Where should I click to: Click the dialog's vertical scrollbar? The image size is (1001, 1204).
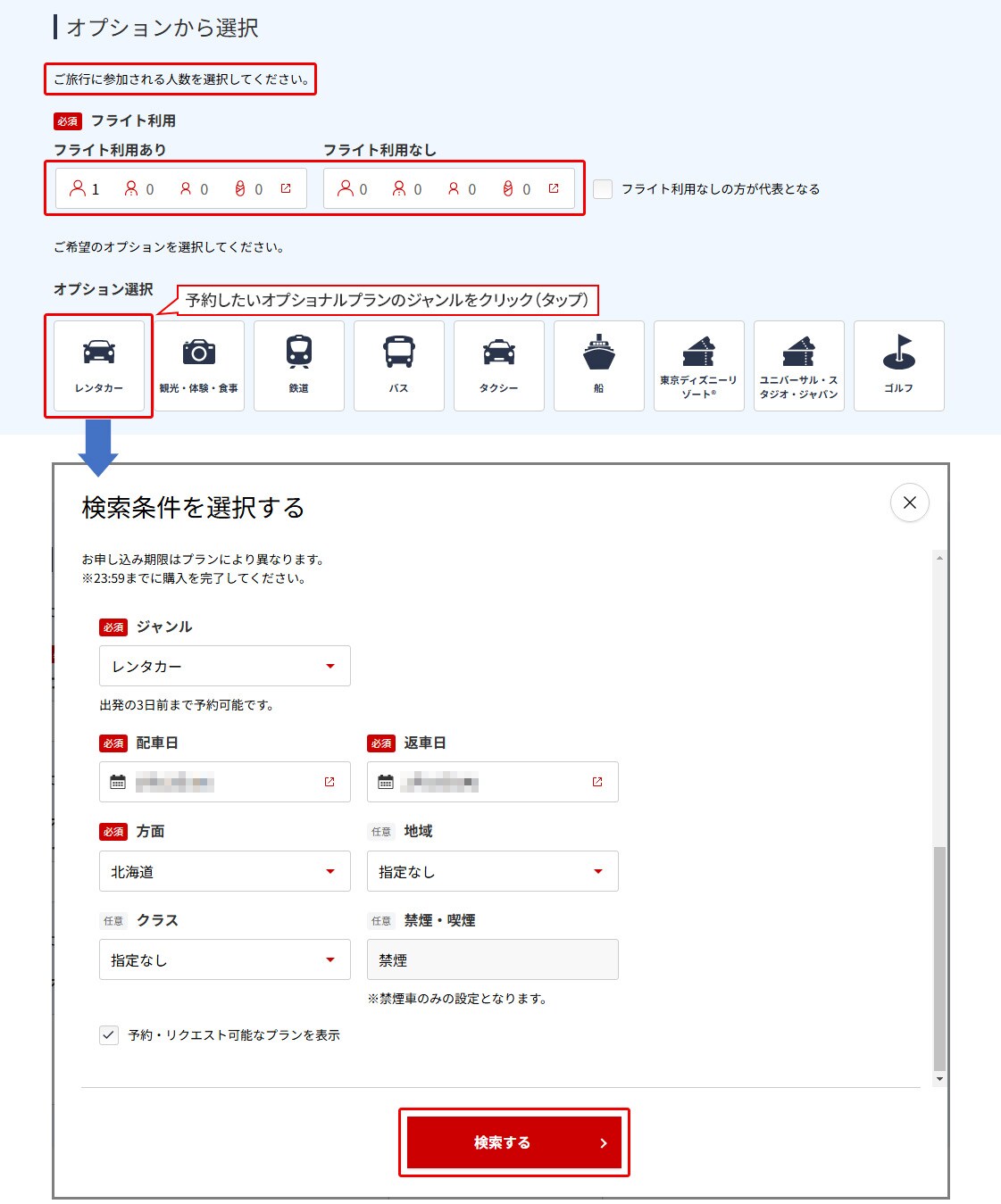coord(938,955)
